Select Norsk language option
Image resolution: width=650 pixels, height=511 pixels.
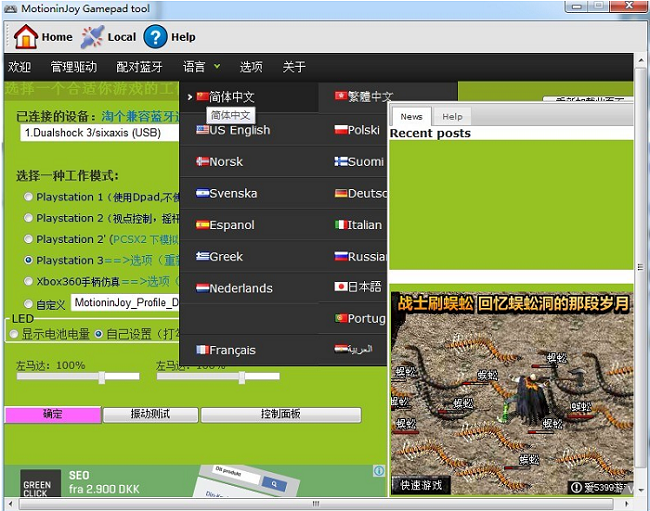tap(219, 162)
